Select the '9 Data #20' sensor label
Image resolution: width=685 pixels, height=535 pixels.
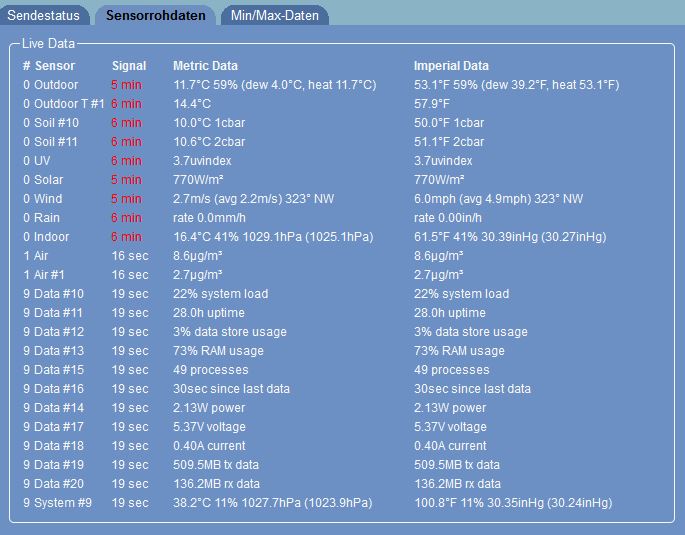click(53, 484)
